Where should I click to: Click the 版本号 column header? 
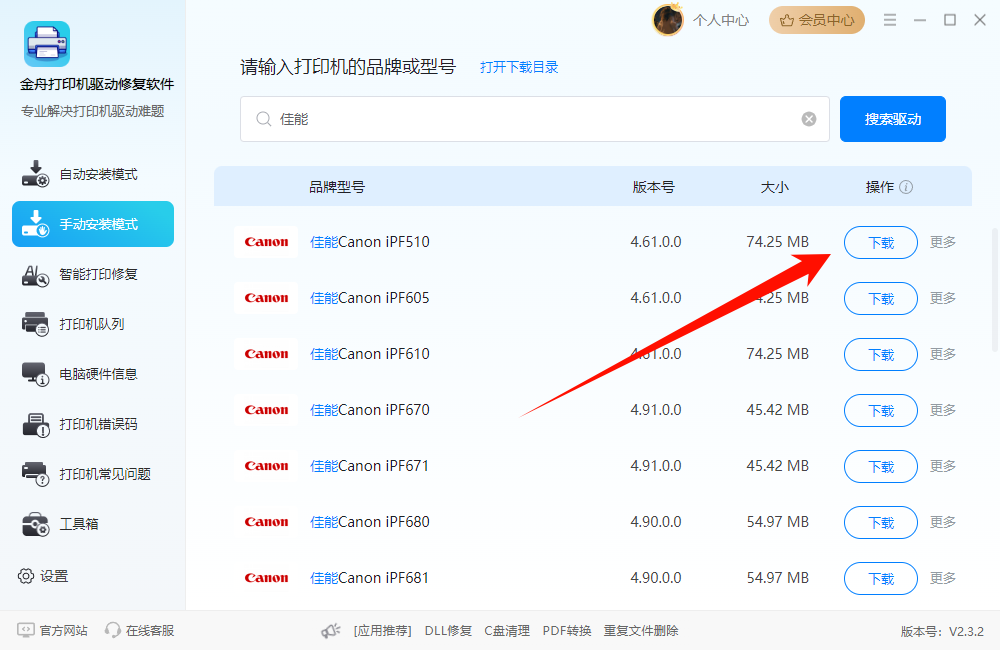(654, 187)
